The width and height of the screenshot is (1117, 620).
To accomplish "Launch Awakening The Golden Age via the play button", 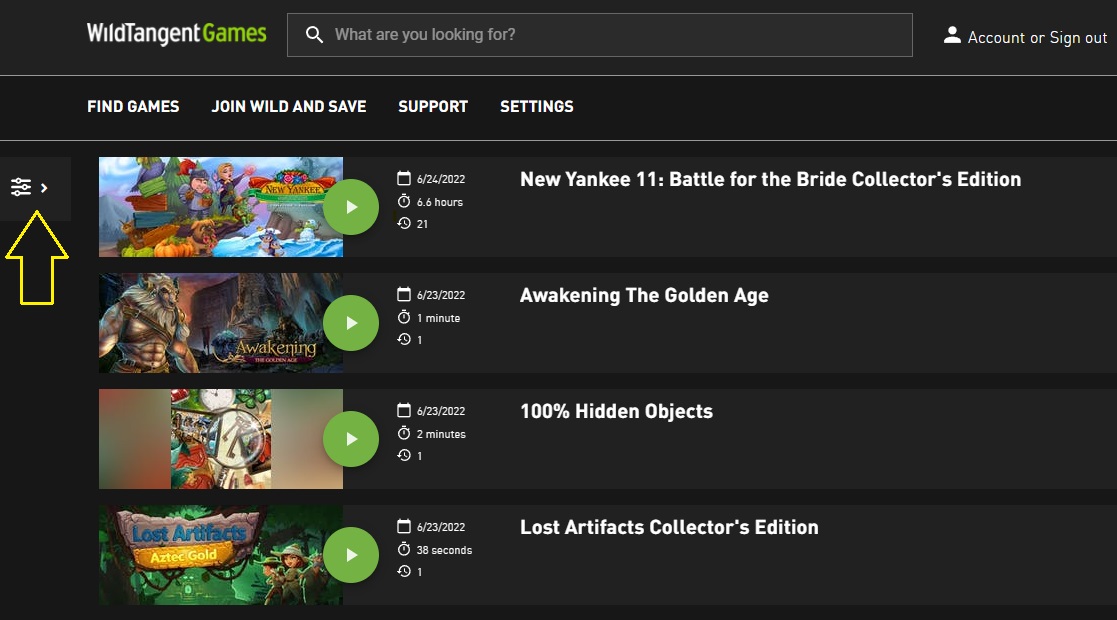I will [350, 324].
